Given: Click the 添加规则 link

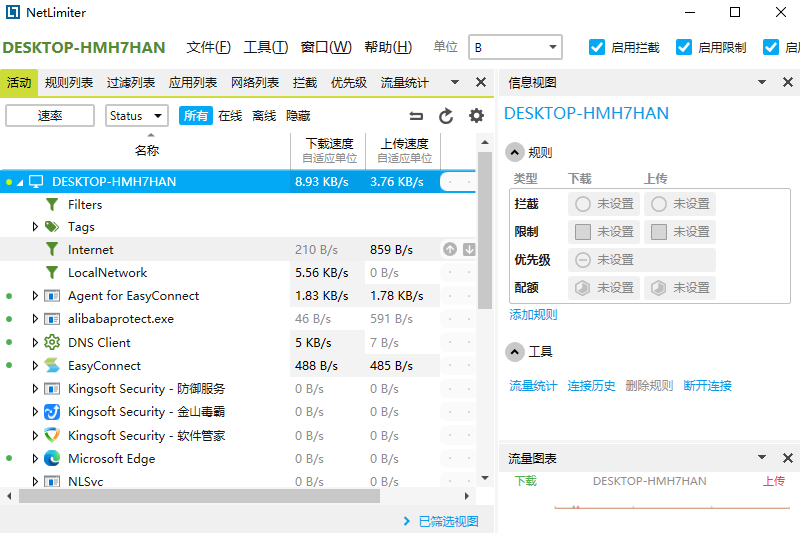Looking at the screenshot, I should click(x=533, y=315).
